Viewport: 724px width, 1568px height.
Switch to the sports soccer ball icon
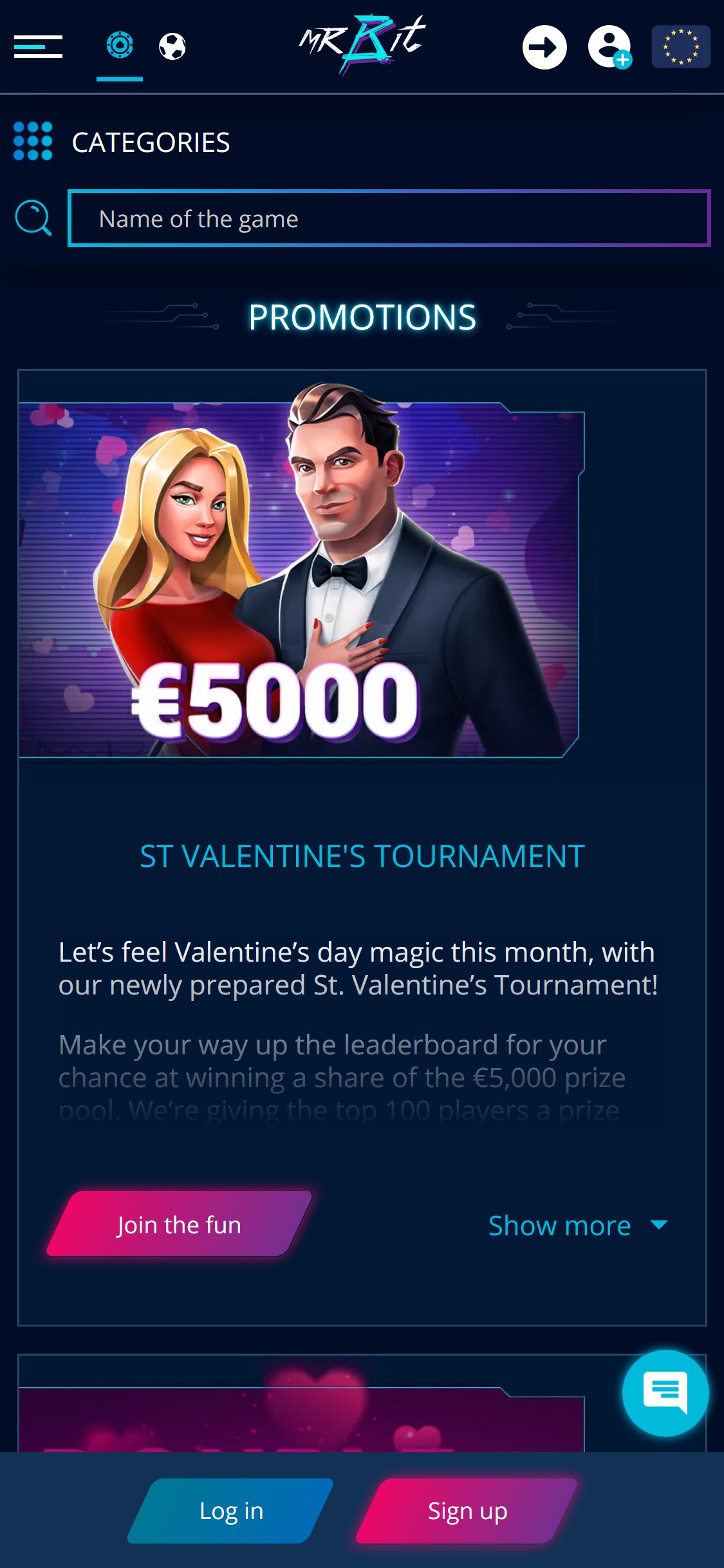tap(172, 46)
